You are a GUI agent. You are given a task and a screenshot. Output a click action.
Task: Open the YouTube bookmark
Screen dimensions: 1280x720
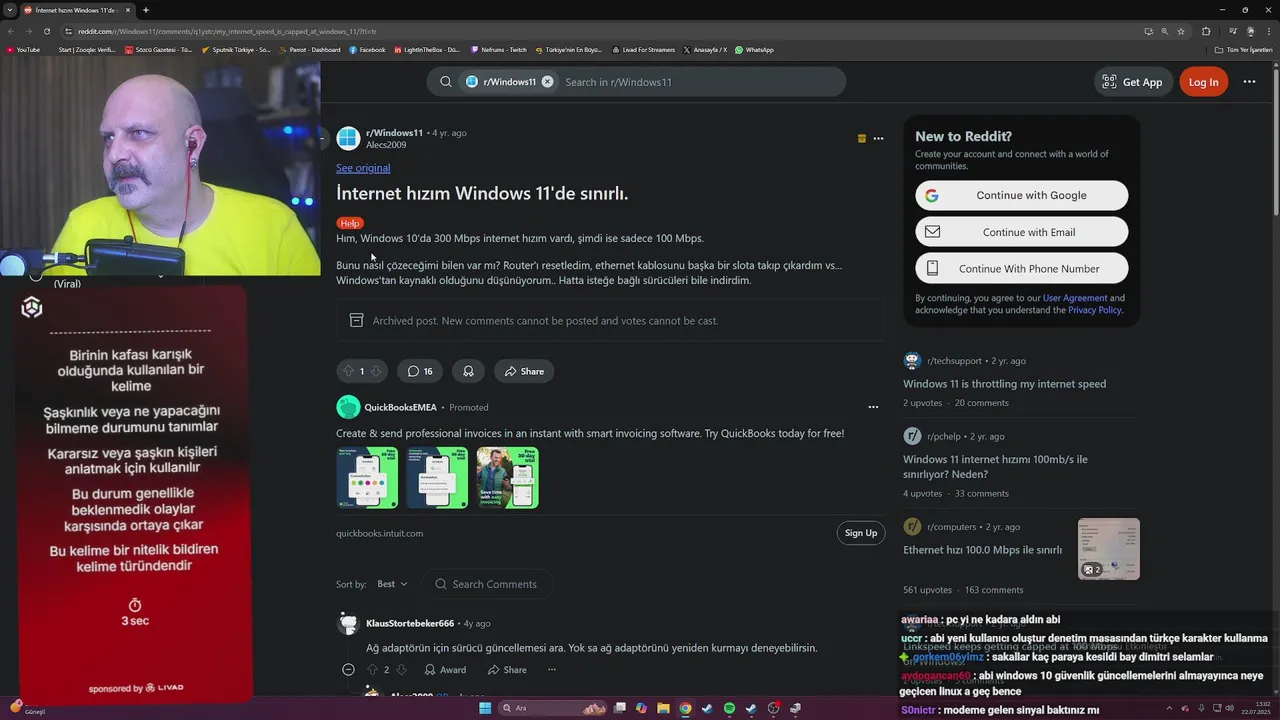click(x=22, y=49)
